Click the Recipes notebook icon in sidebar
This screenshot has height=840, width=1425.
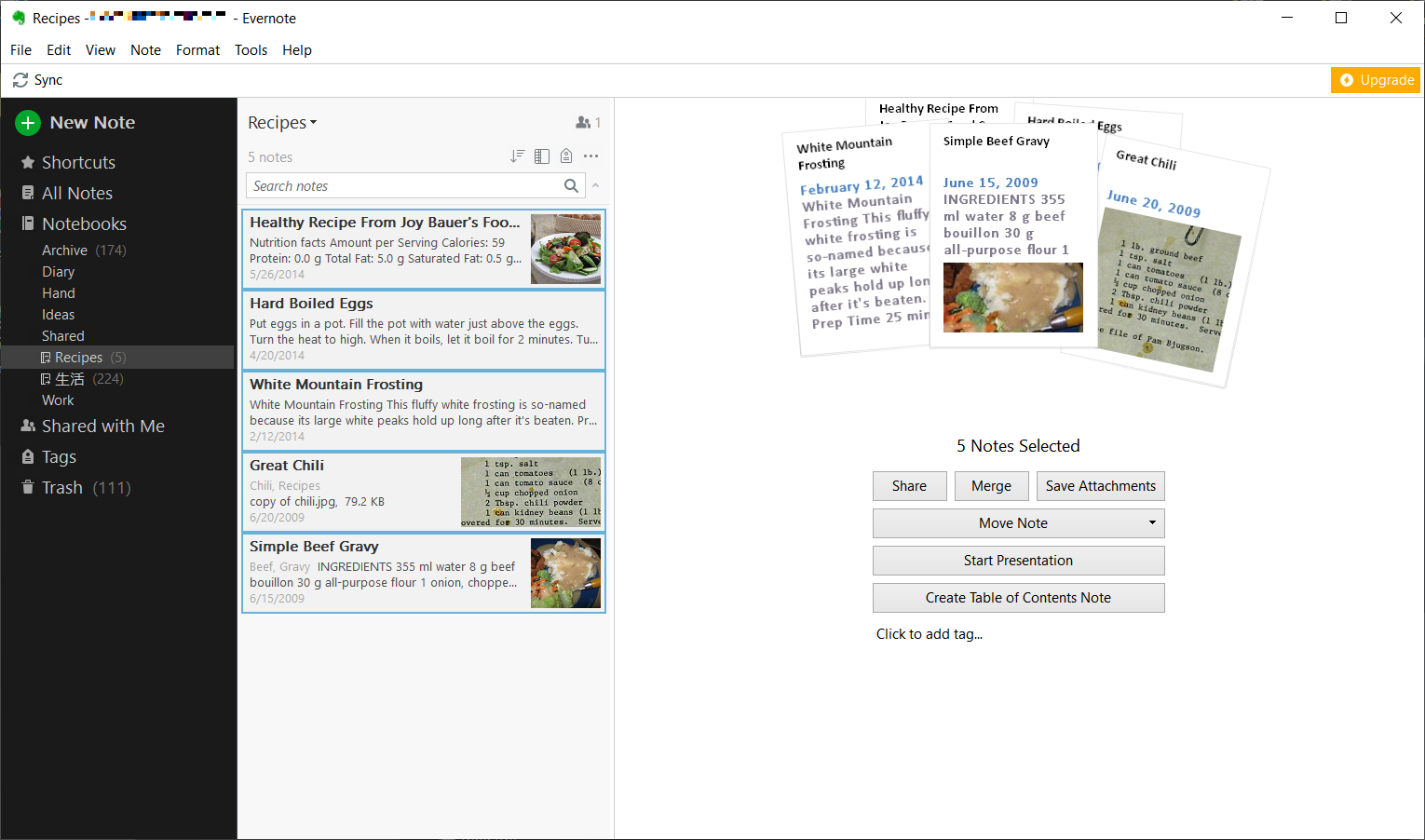pyautogui.click(x=46, y=358)
